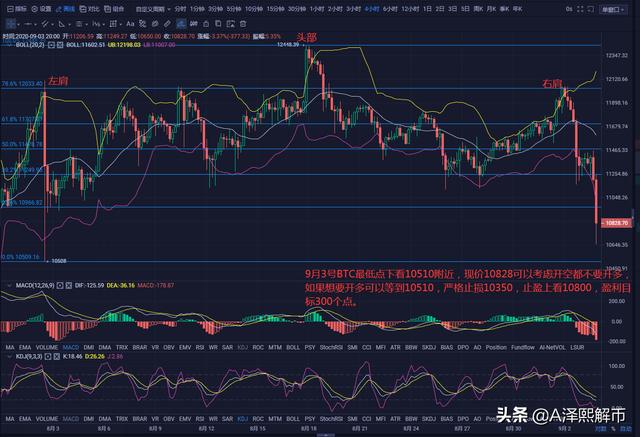Click the pop-out window icon
Image resolution: width=640 pixels, height=437 pixels.
coord(591,9)
